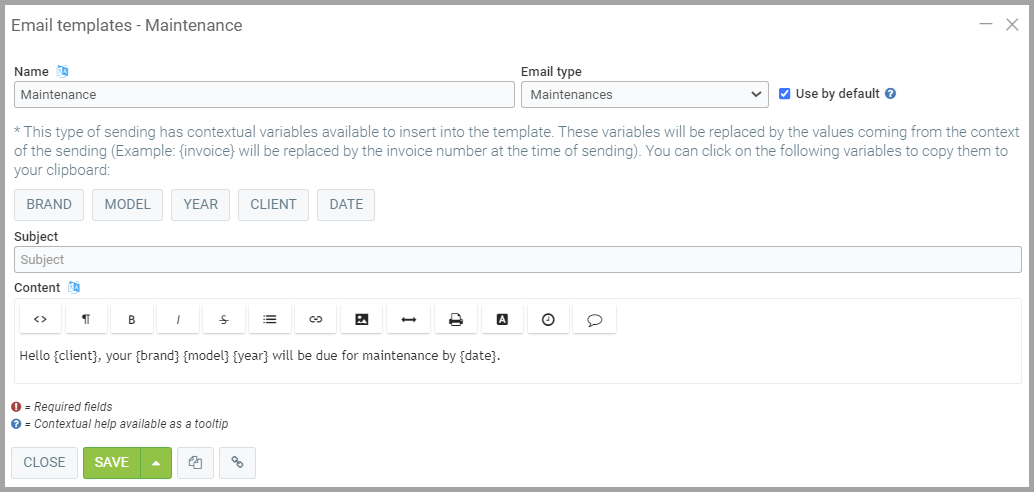Insert a horizontal line in editor
The width and height of the screenshot is (1034, 492).
[x=408, y=319]
